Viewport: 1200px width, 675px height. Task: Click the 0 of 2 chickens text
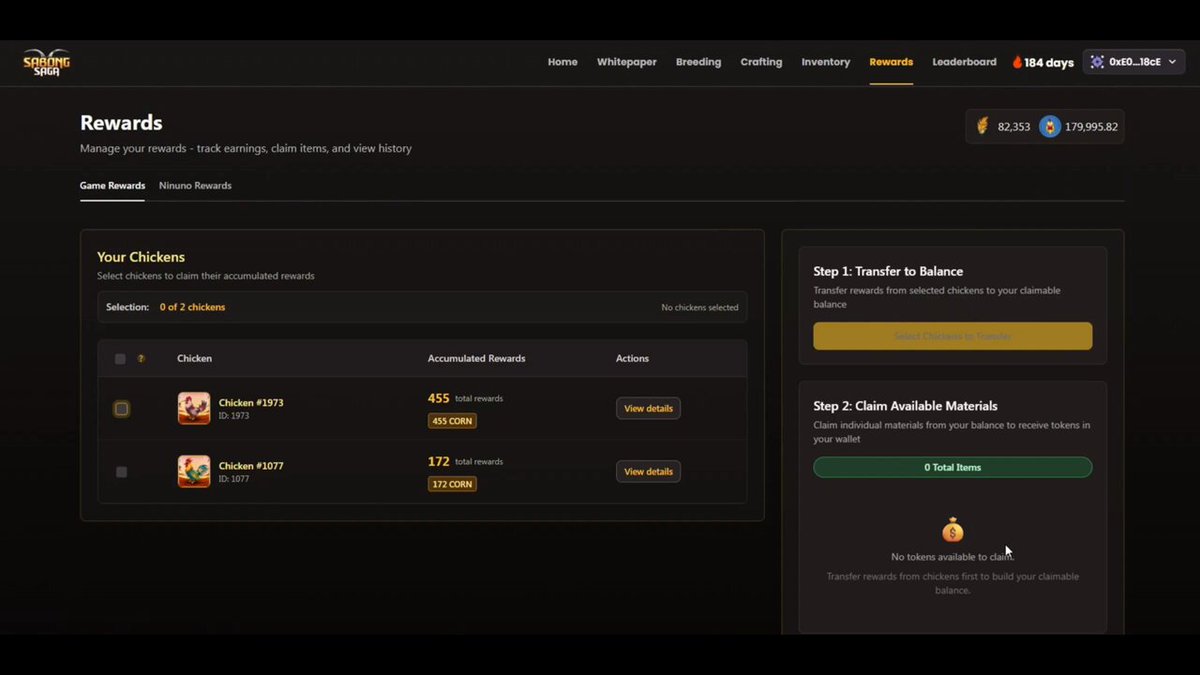coord(192,307)
